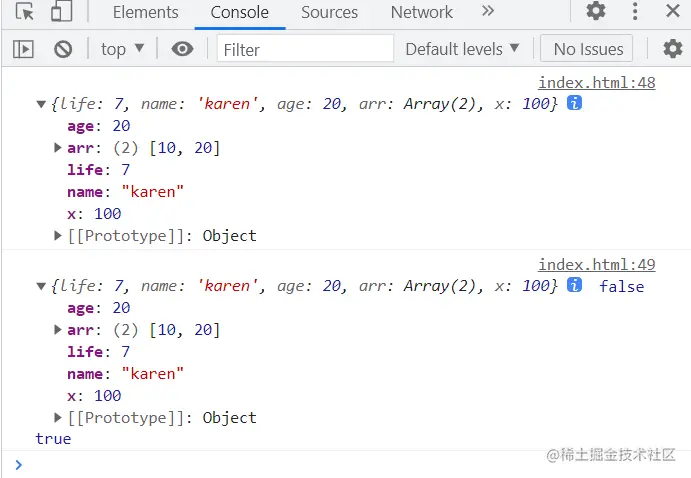
Task: Click the info icon beside second object
Action: click(574, 285)
